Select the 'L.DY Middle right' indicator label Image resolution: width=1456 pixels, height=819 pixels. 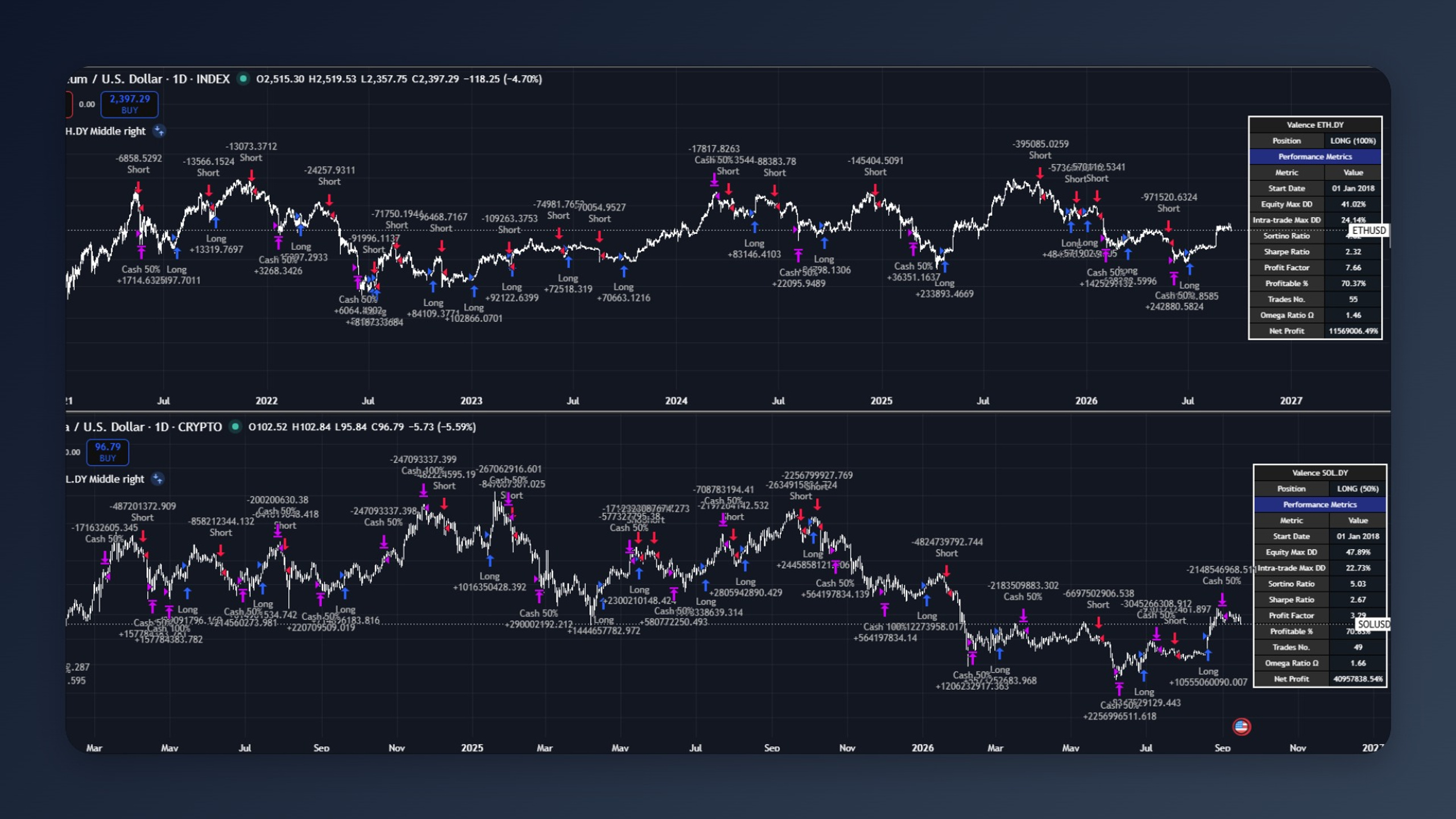pos(105,479)
